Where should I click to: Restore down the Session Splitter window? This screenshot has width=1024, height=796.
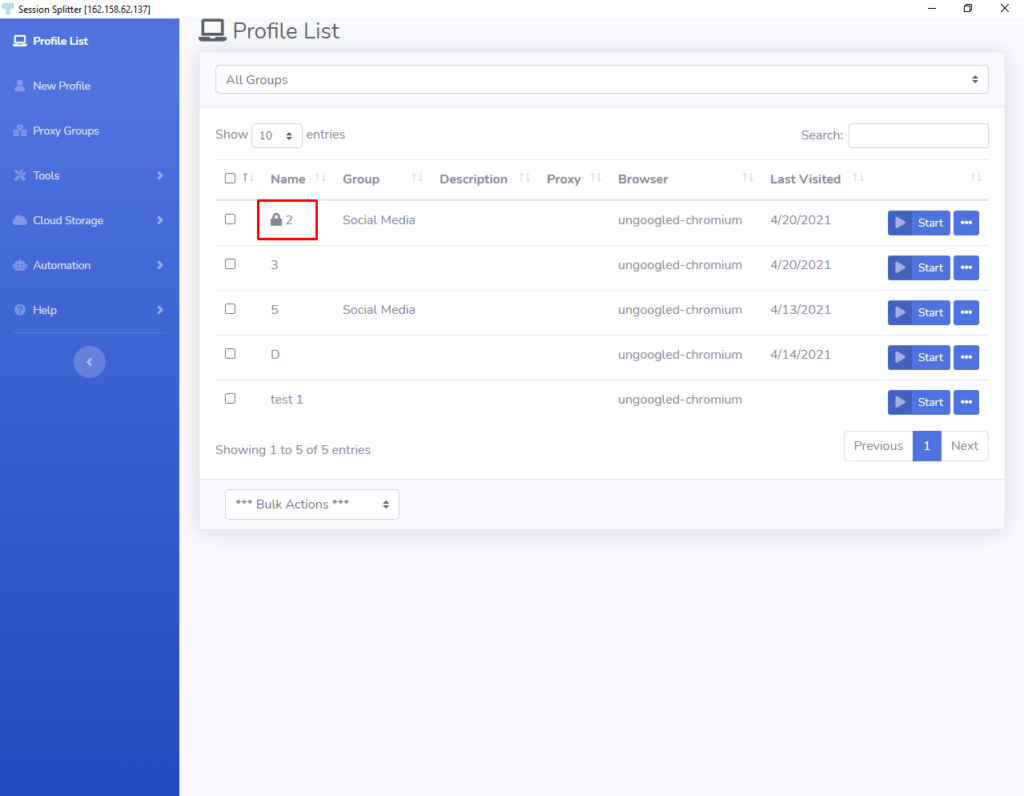[x=968, y=8]
